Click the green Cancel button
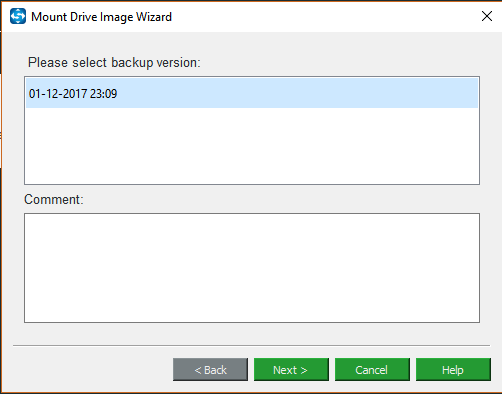This screenshot has height=394, width=502. [x=372, y=370]
